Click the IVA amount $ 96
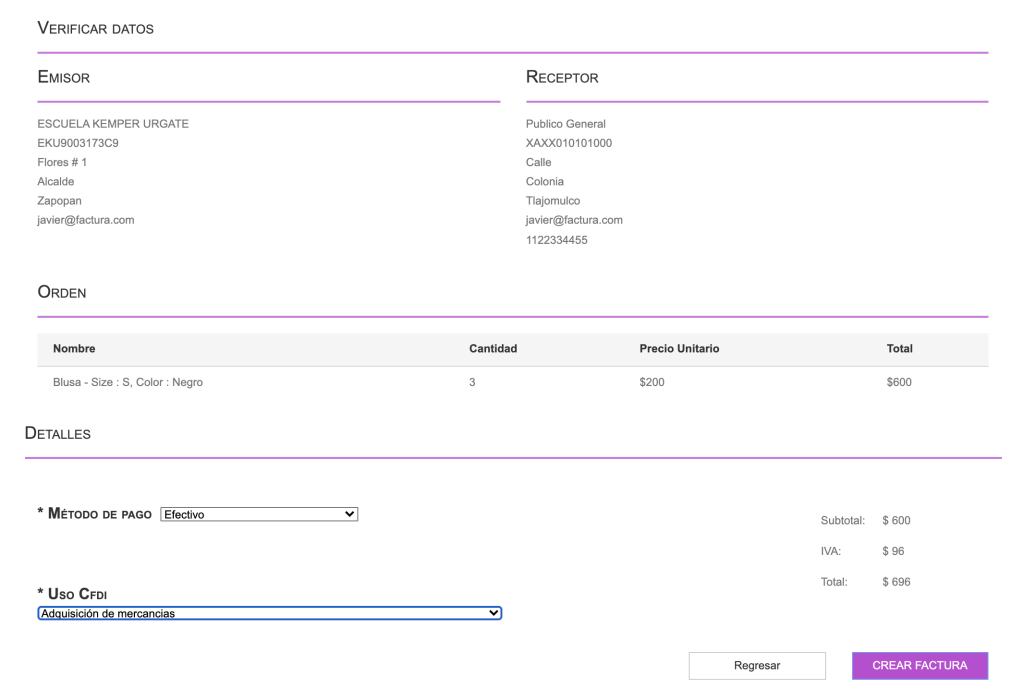This screenshot has width=1024, height=700. coord(893,551)
